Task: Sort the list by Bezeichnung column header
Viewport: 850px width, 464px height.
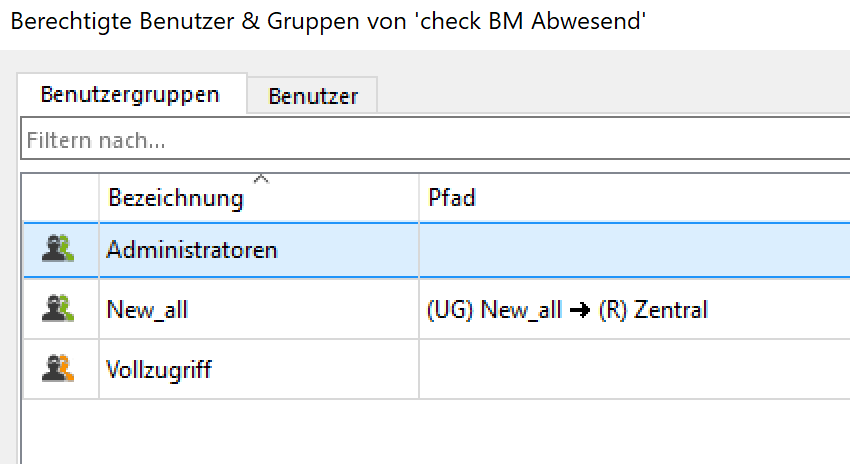Action: 176,198
